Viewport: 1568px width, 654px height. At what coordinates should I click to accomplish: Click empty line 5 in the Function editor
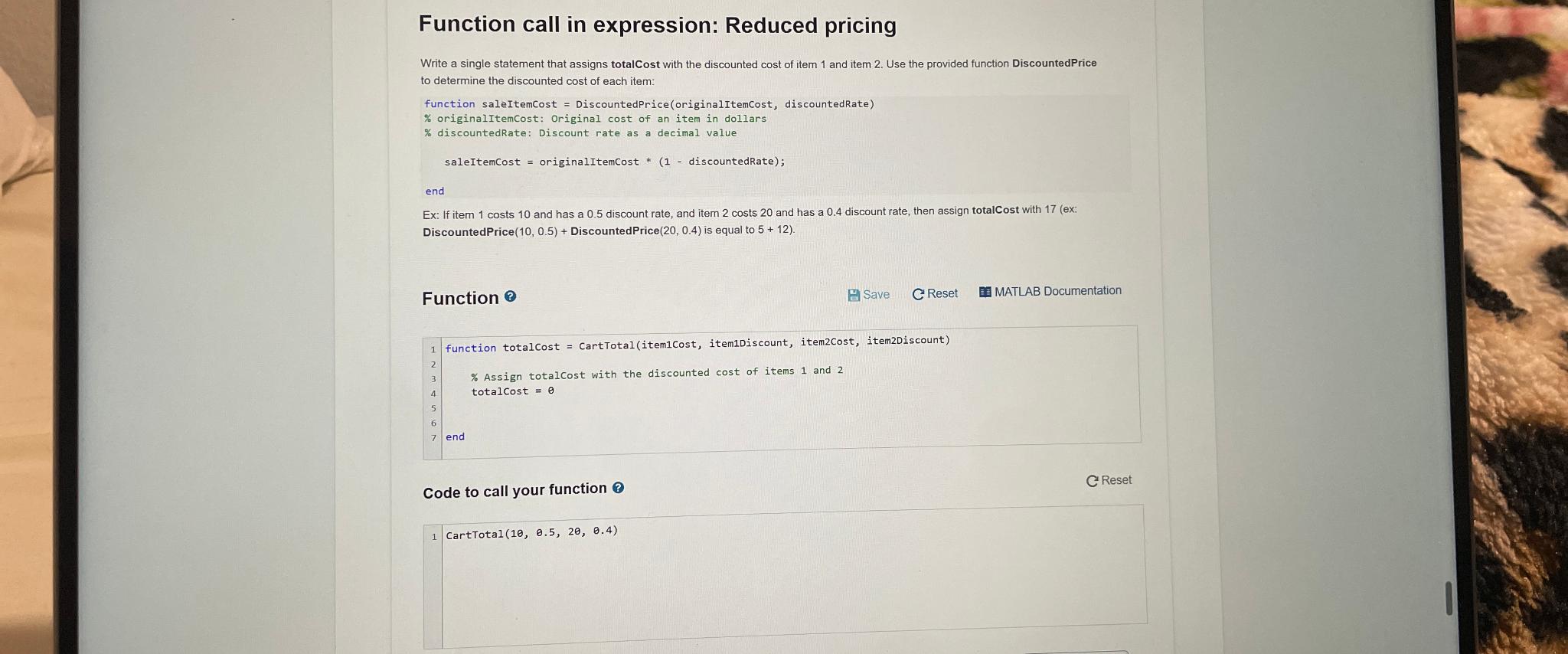(x=612, y=408)
